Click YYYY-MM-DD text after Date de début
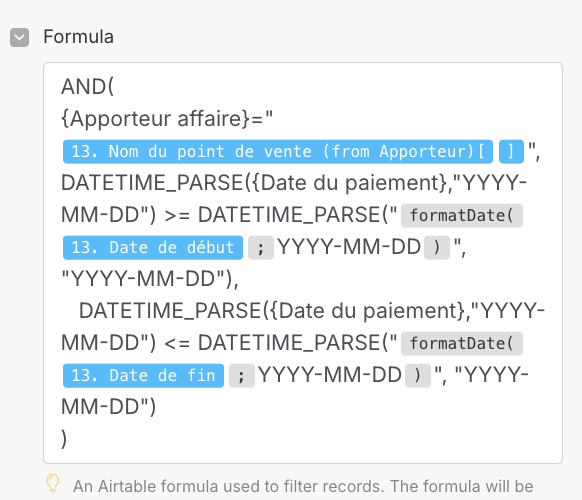This screenshot has height=500, width=582. point(349,247)
